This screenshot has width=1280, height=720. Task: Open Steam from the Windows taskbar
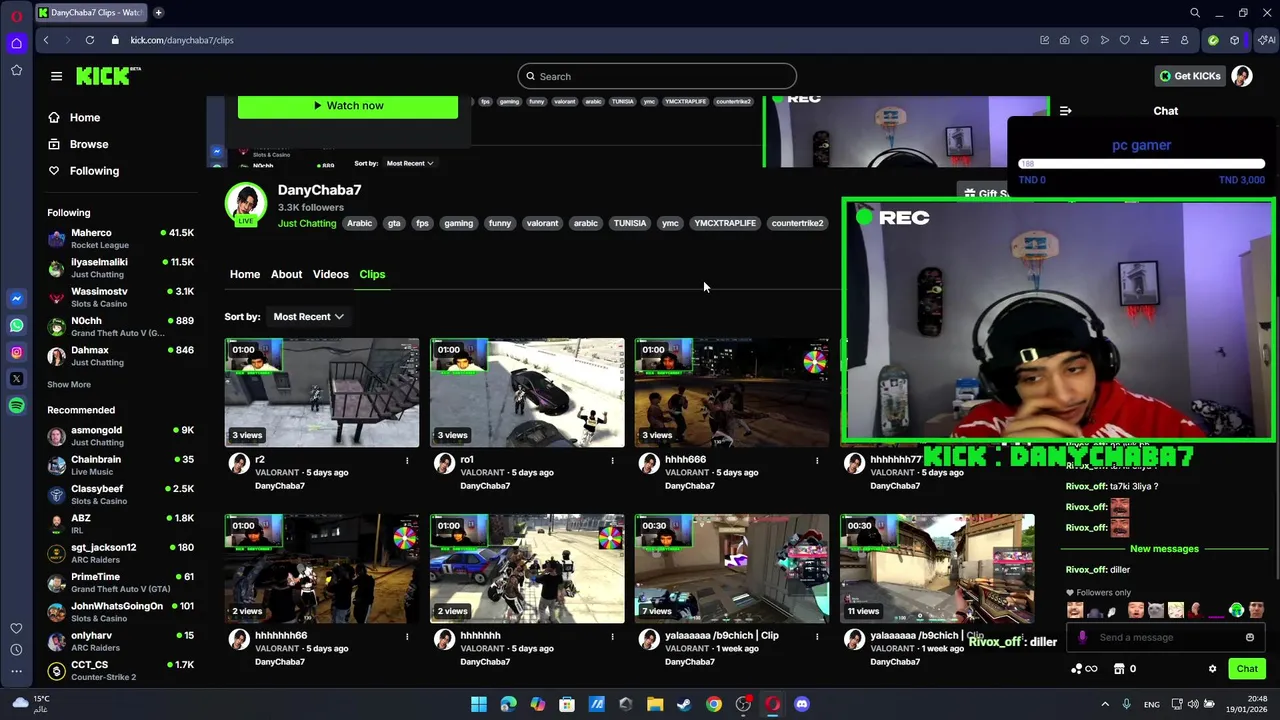[x=684, y=704]
